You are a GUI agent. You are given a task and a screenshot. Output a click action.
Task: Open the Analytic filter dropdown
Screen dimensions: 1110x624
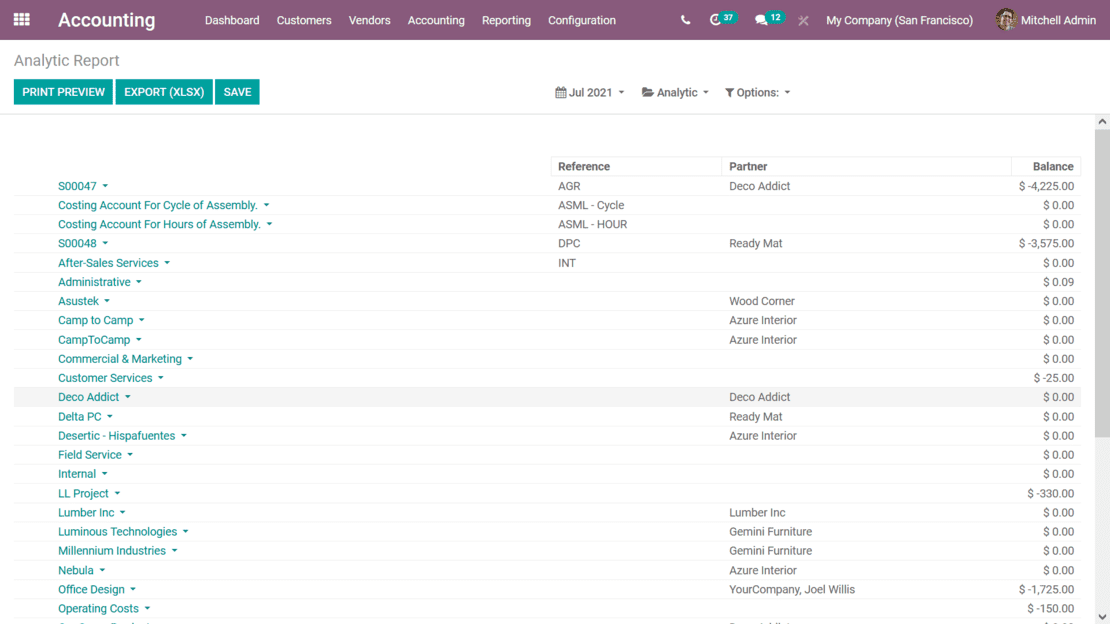pos(675,93)
